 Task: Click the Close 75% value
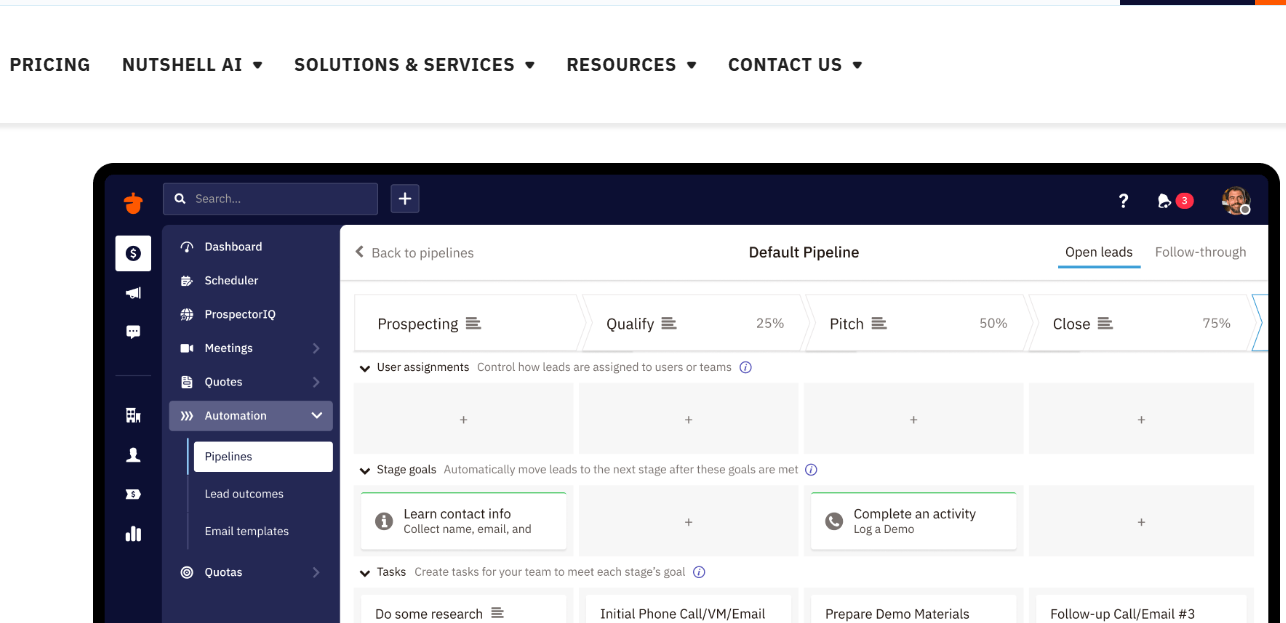(x=1216, y=323)
